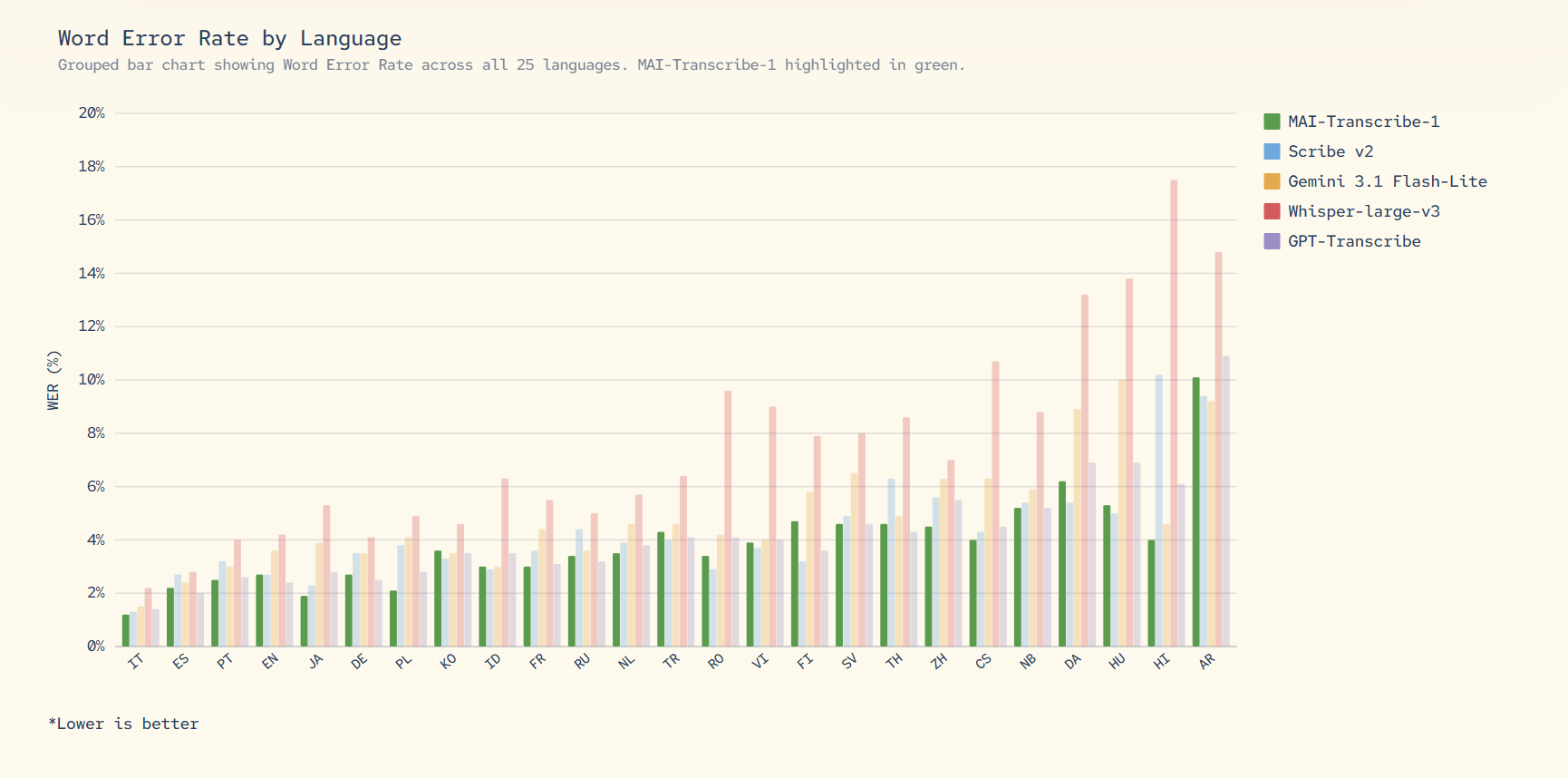Screen dimensions: 1568x778
Task: Click the IT language axis label
Action: [x=136, y=661]
